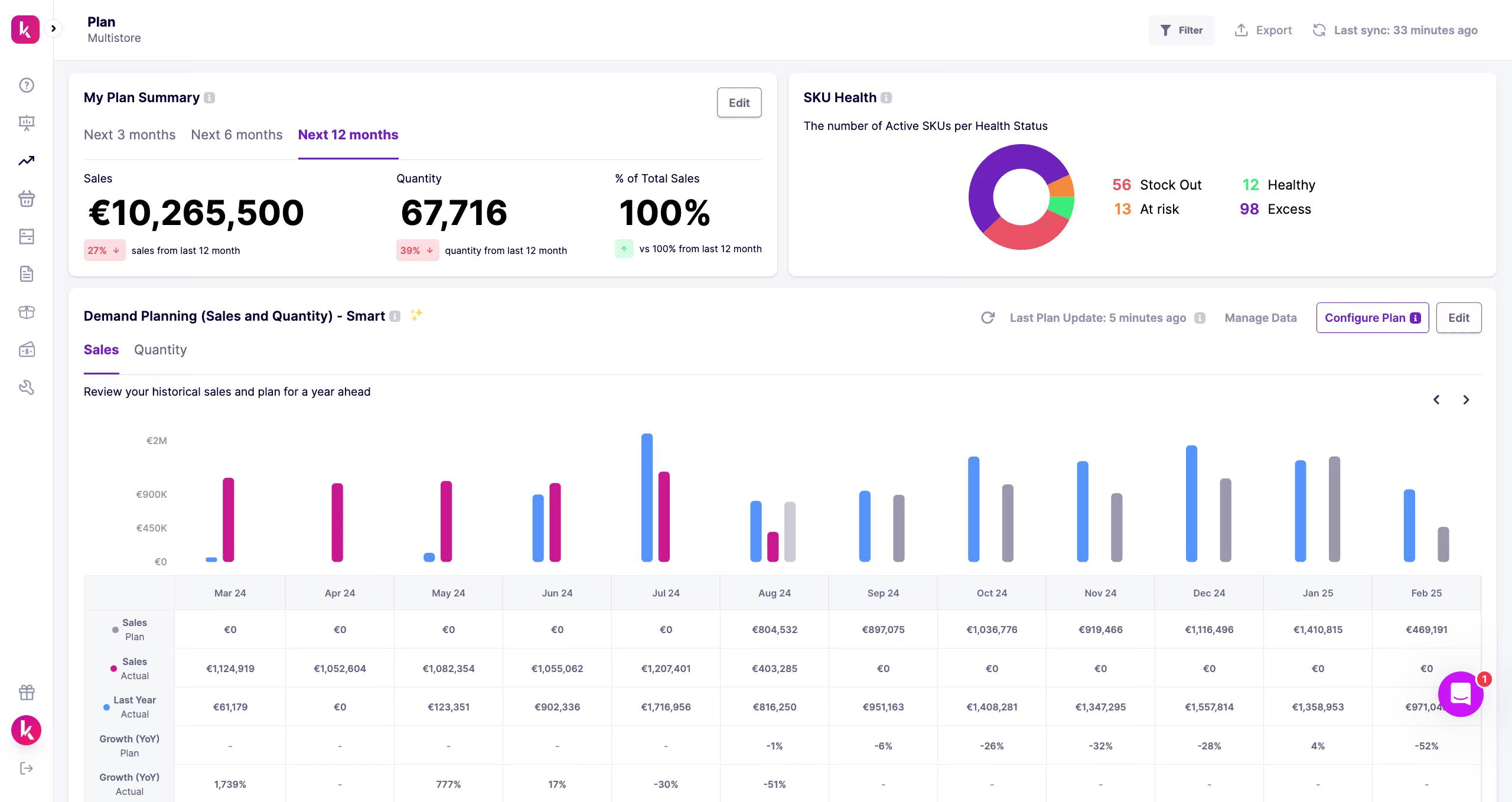Click the tall blue Jul 24 last-year bar

(647, 497)
